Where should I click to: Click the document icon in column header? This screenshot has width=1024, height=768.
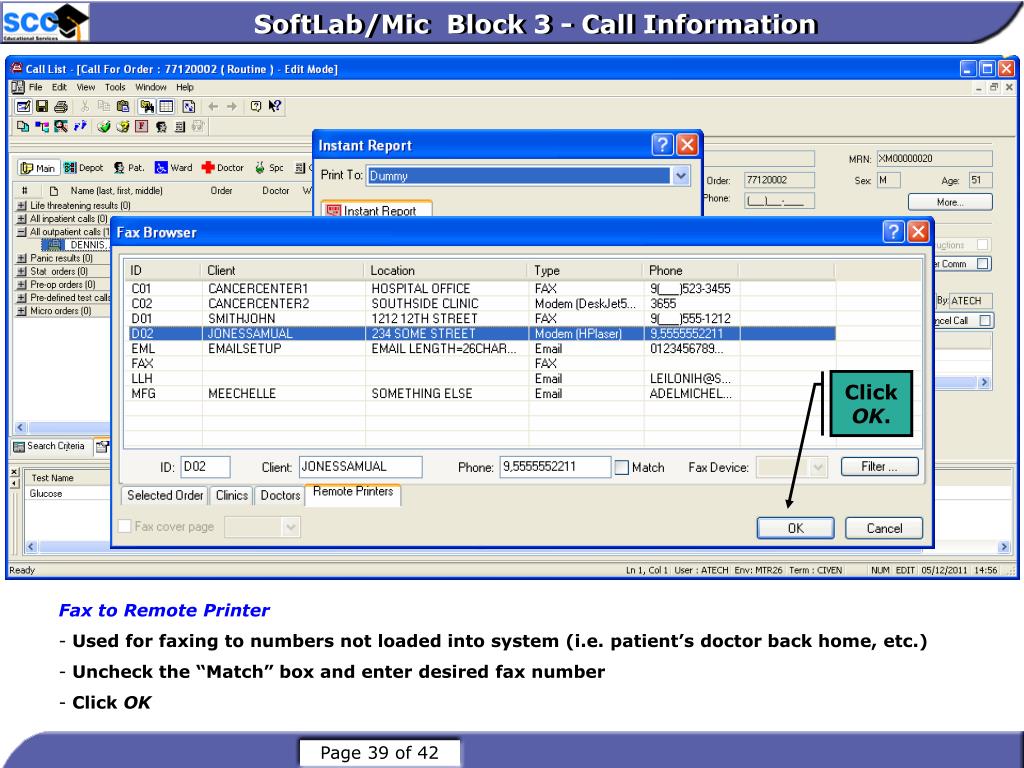coord(54,191)
